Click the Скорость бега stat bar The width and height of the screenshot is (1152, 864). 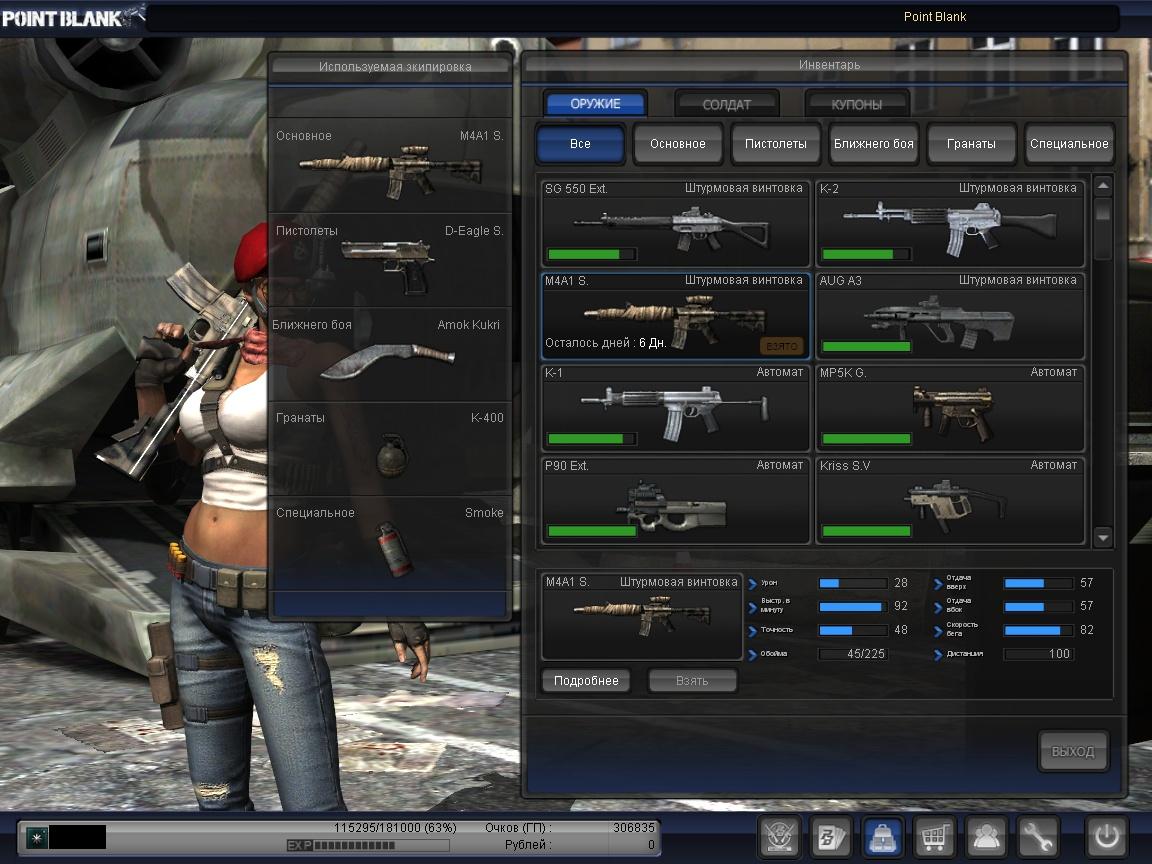pyautogui.click(x=1037, y=630)
